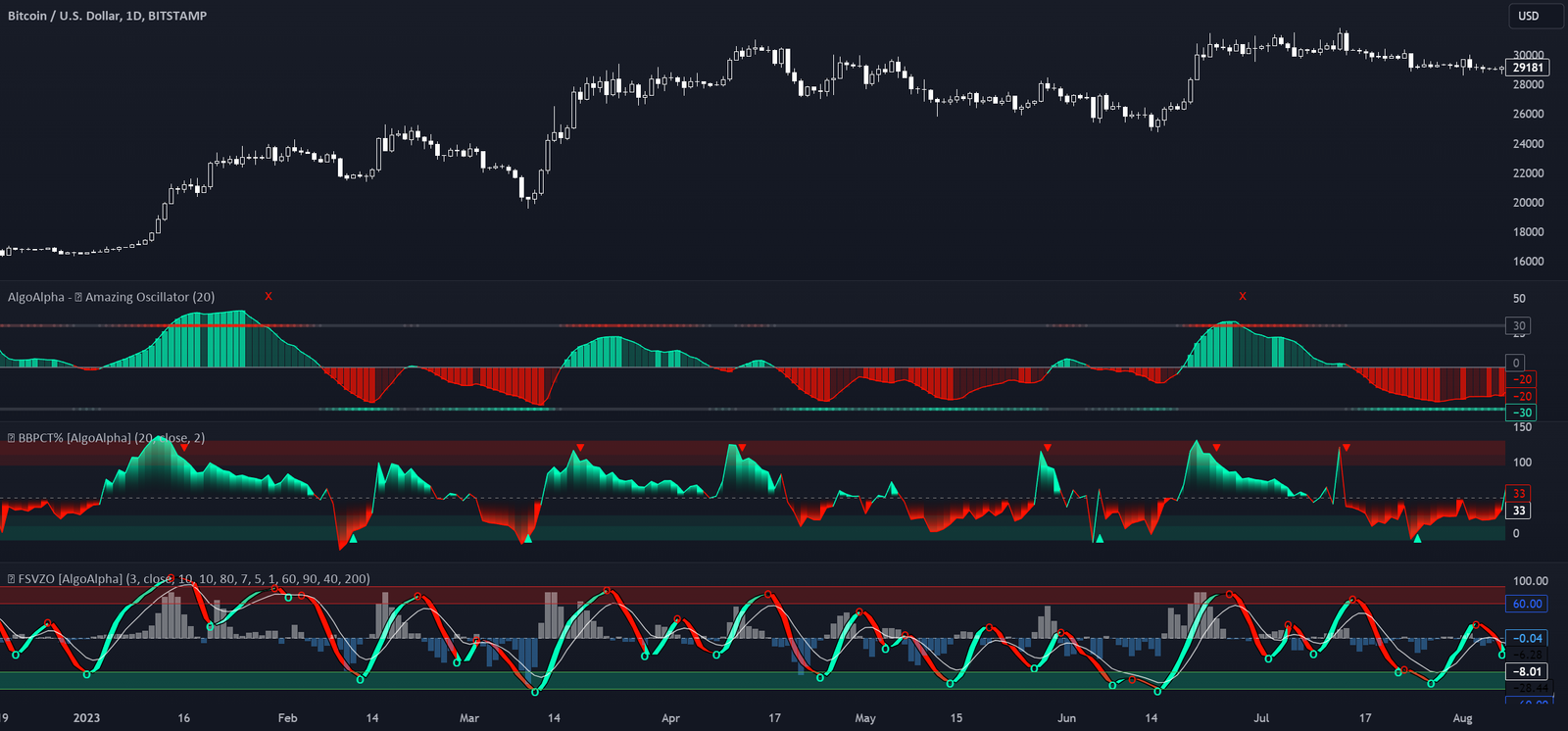Click red down-triangle signal at mid-July BBPCT spike

click(1346, 448)
